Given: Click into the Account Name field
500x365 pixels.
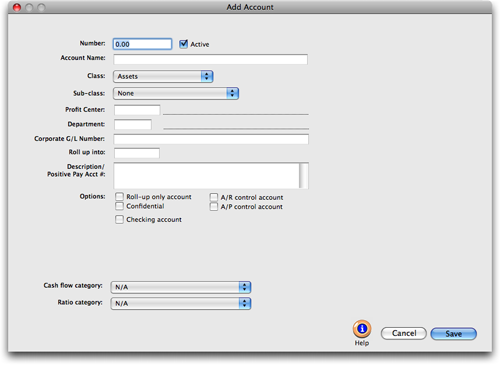Looking at the screenshot, I should (210, 59).
